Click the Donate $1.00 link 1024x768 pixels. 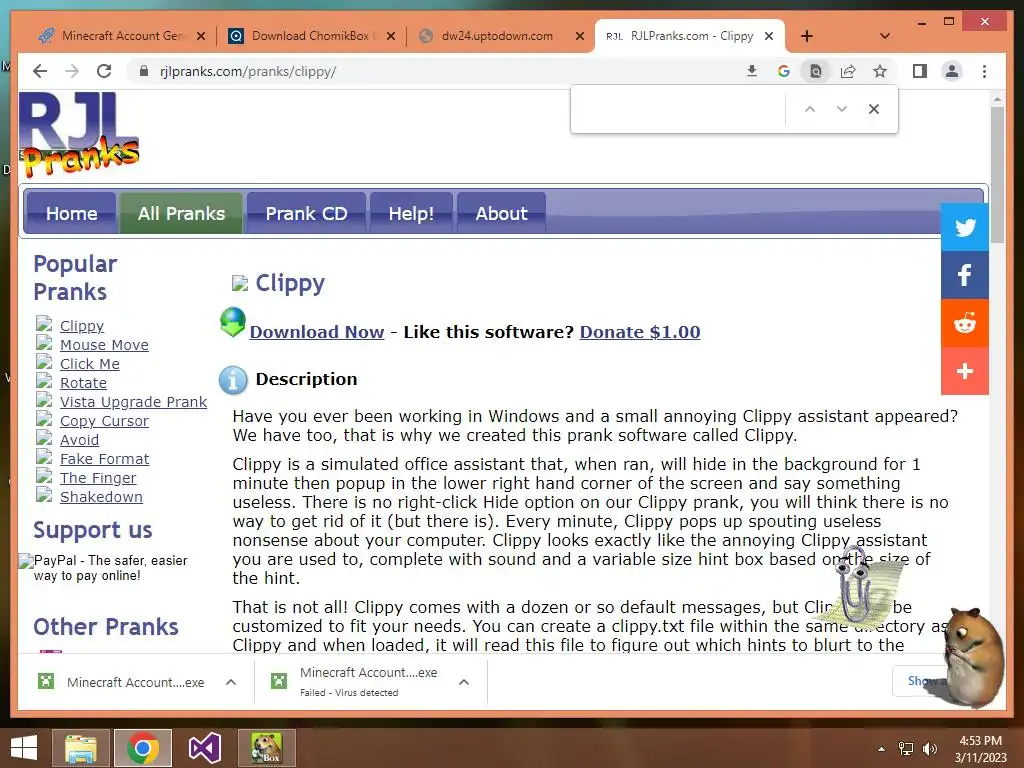click(640, 332)
